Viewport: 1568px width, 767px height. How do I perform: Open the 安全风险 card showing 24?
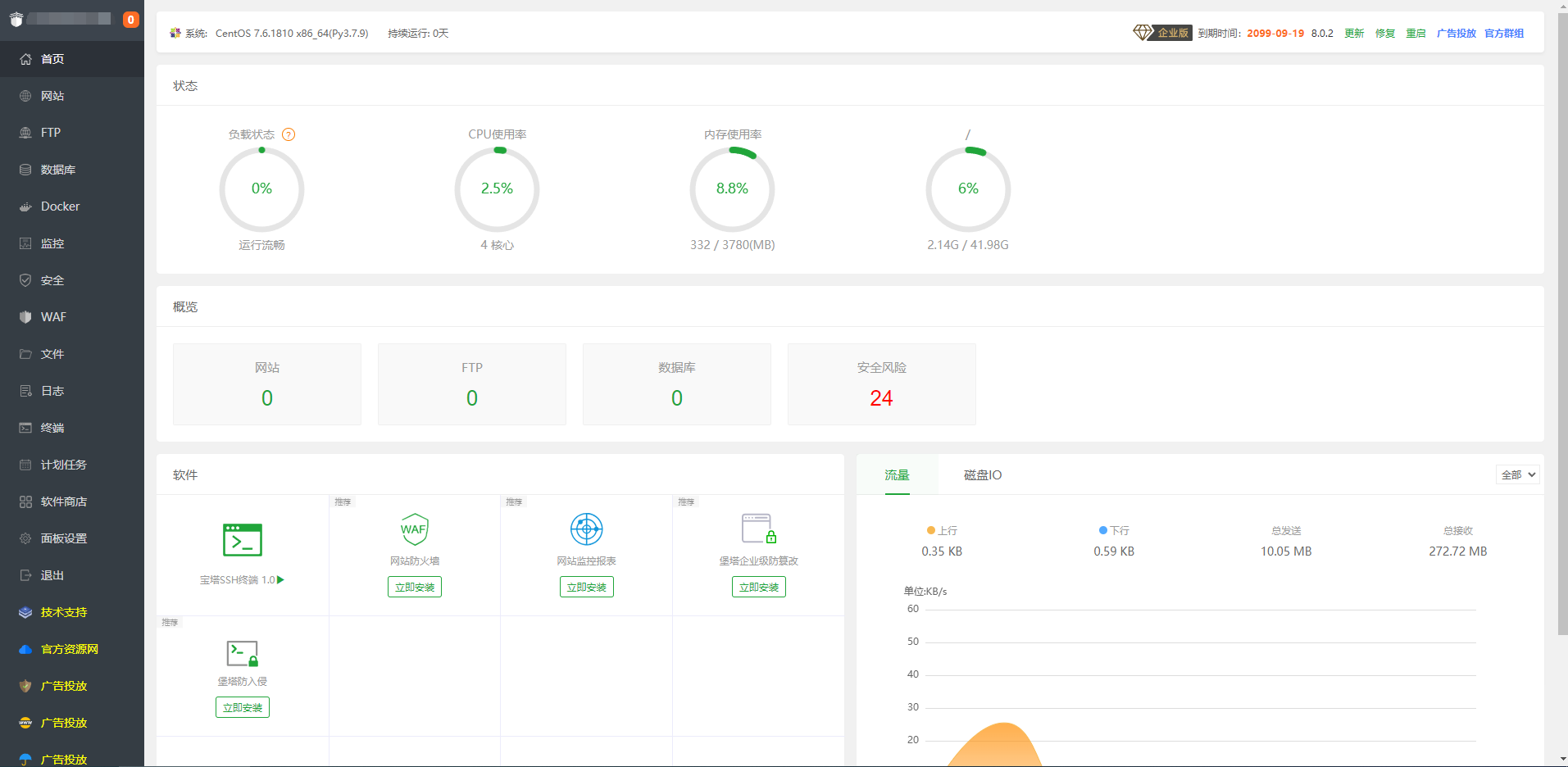882,384
